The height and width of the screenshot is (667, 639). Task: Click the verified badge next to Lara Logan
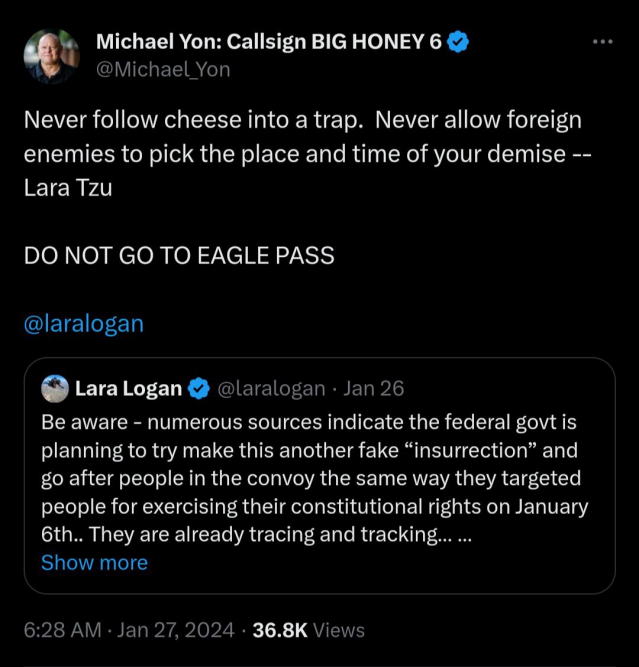199,388
